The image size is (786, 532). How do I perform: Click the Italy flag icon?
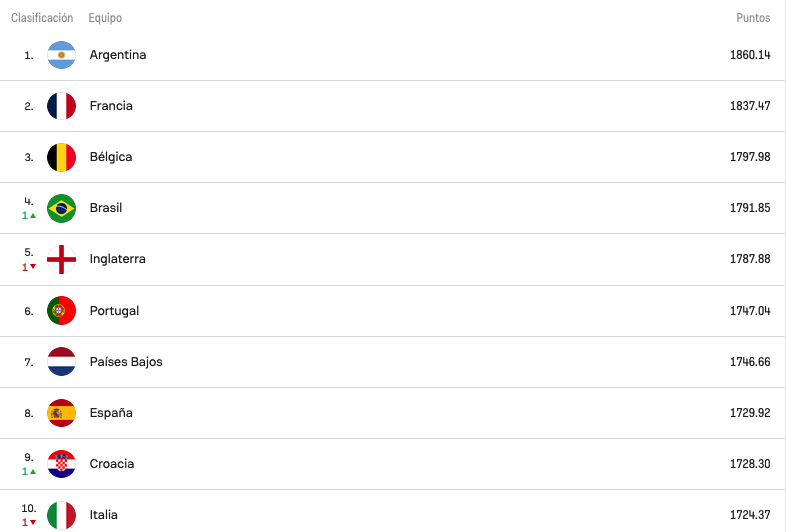[61, 515]
